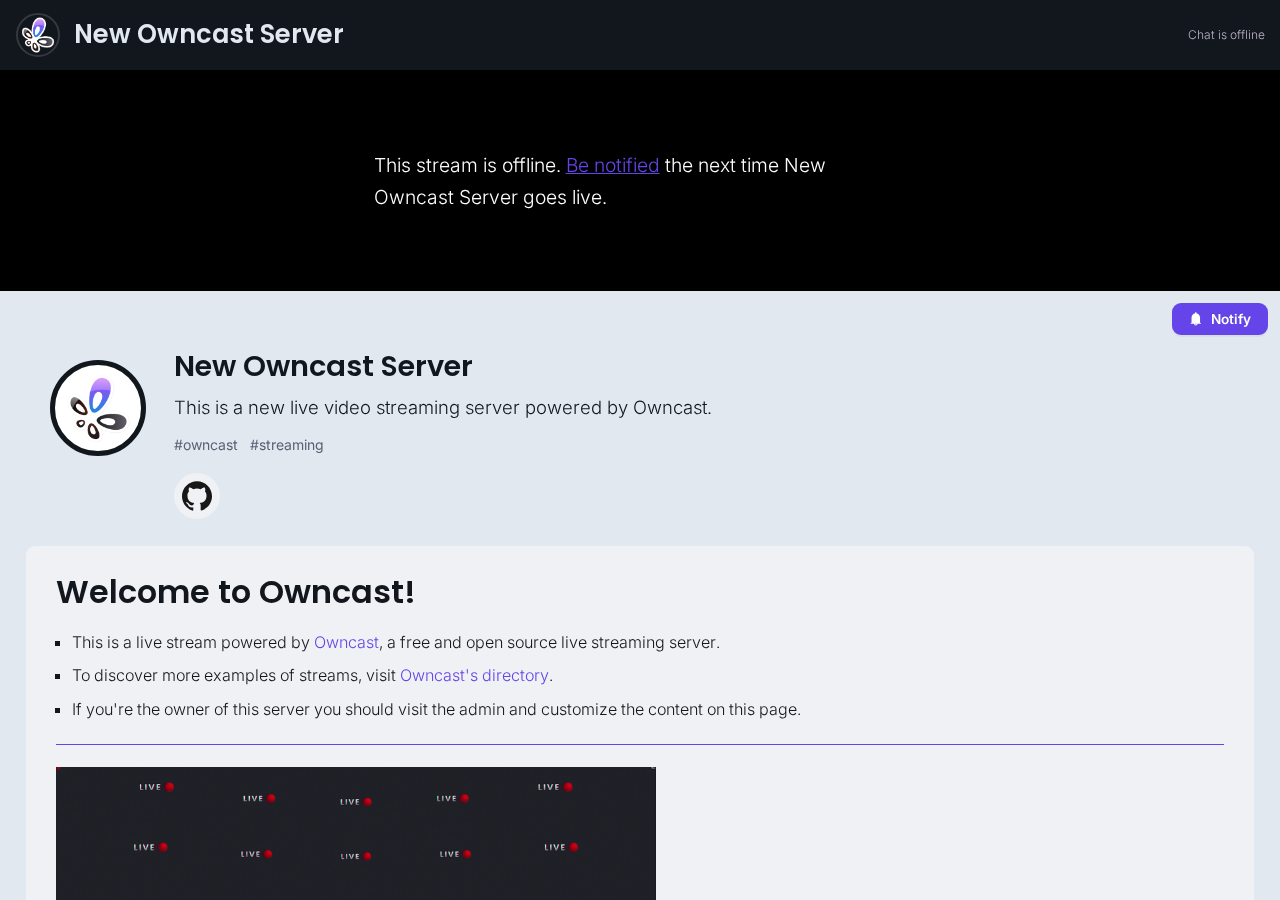This screenshot has height=900, width=1280.
Task: Click the LIVE pattern preview image
Action: [x=356, y=833]
